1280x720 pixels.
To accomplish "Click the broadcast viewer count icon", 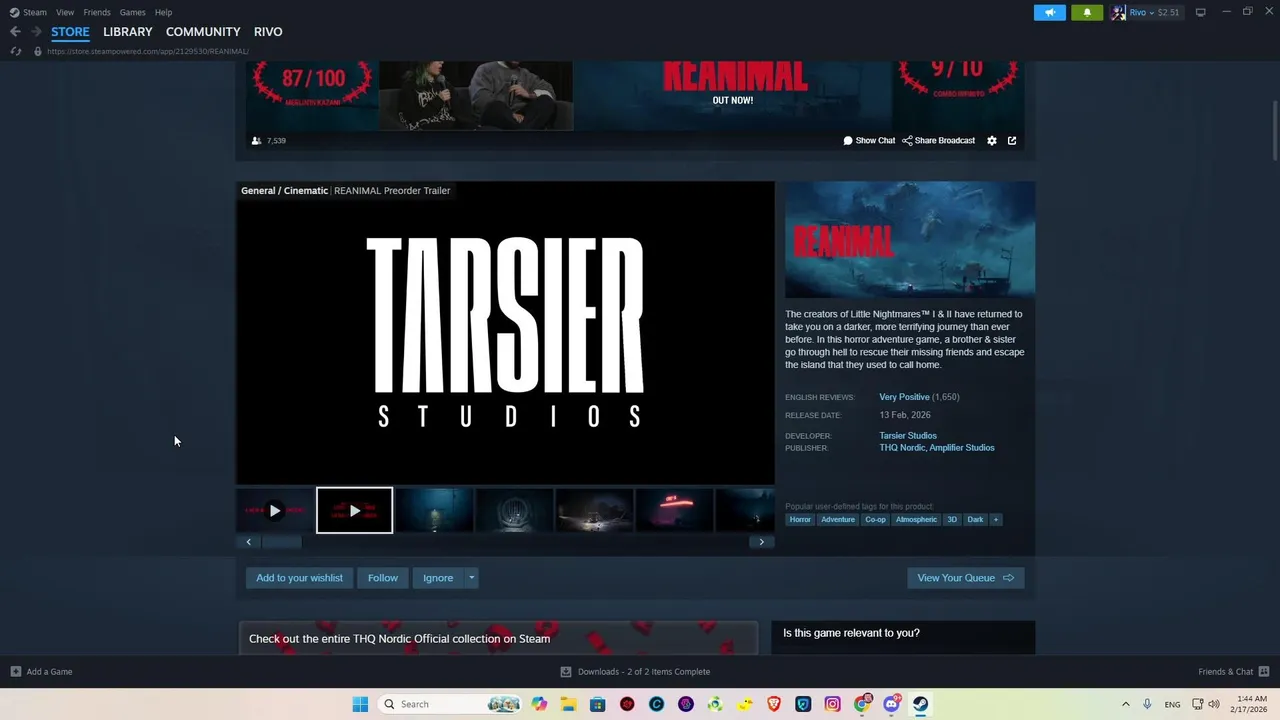I will (x=256, y=141).
